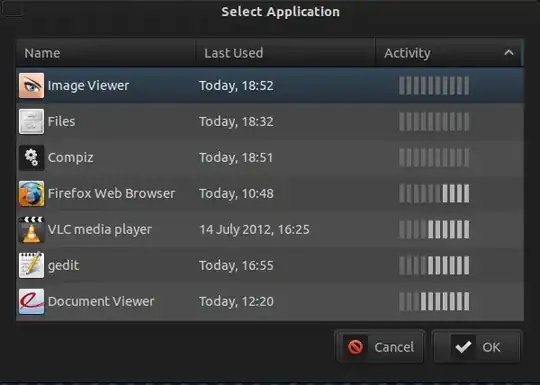Viewport: 540px width, 385px height.
Task: Click VLC media player activity bar
Action: tap(434, 230)
